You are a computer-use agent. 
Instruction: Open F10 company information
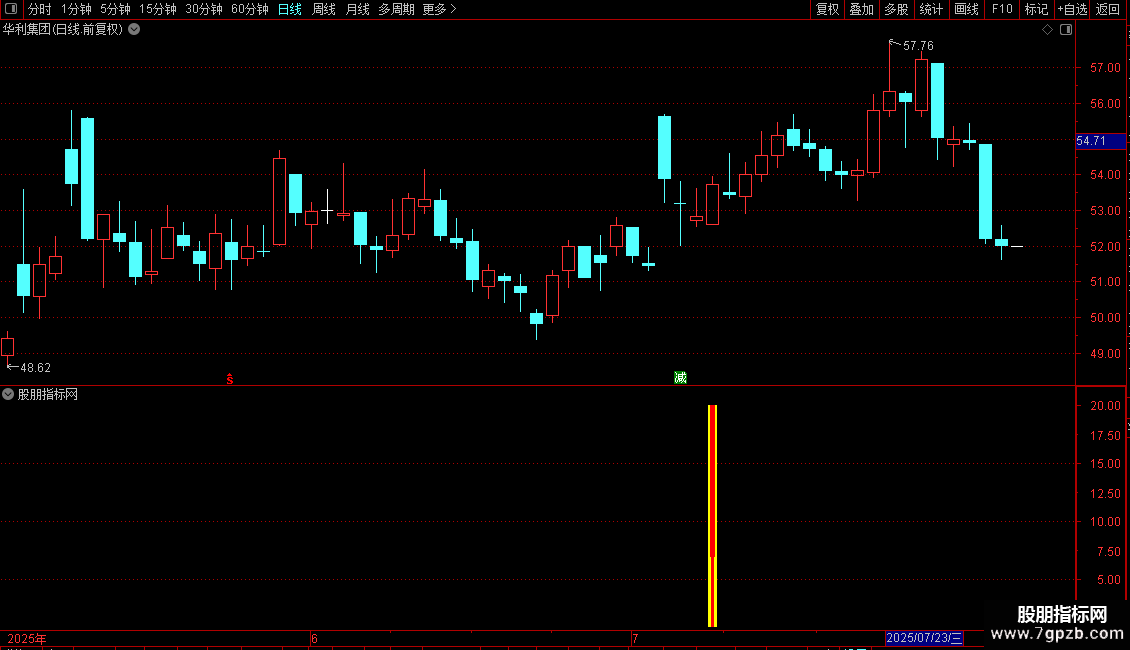pyautogui.click(x=1002, y=9)
